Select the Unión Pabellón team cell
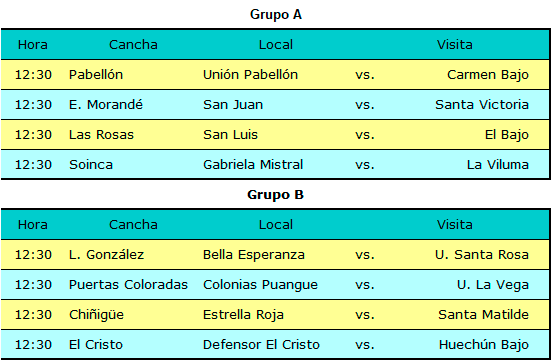Screen dimensions: 551x360 point(251,75)
